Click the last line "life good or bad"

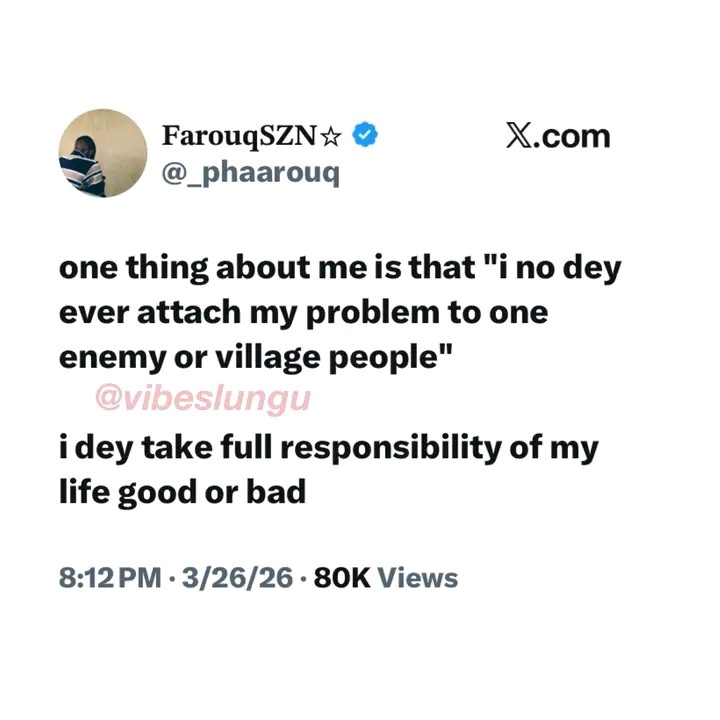coord(182,492)
